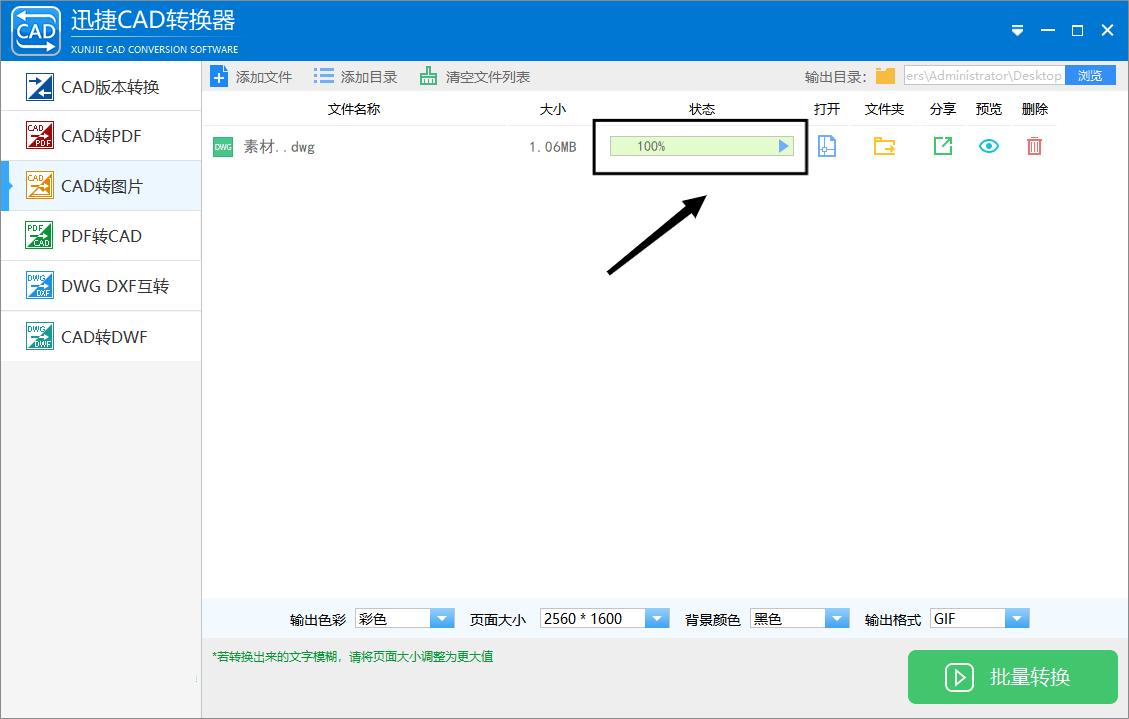The width and height of the screenshot is (1129, 719).
Task: Open output folder for 素材..dwg
Action: tap(884, 146)
